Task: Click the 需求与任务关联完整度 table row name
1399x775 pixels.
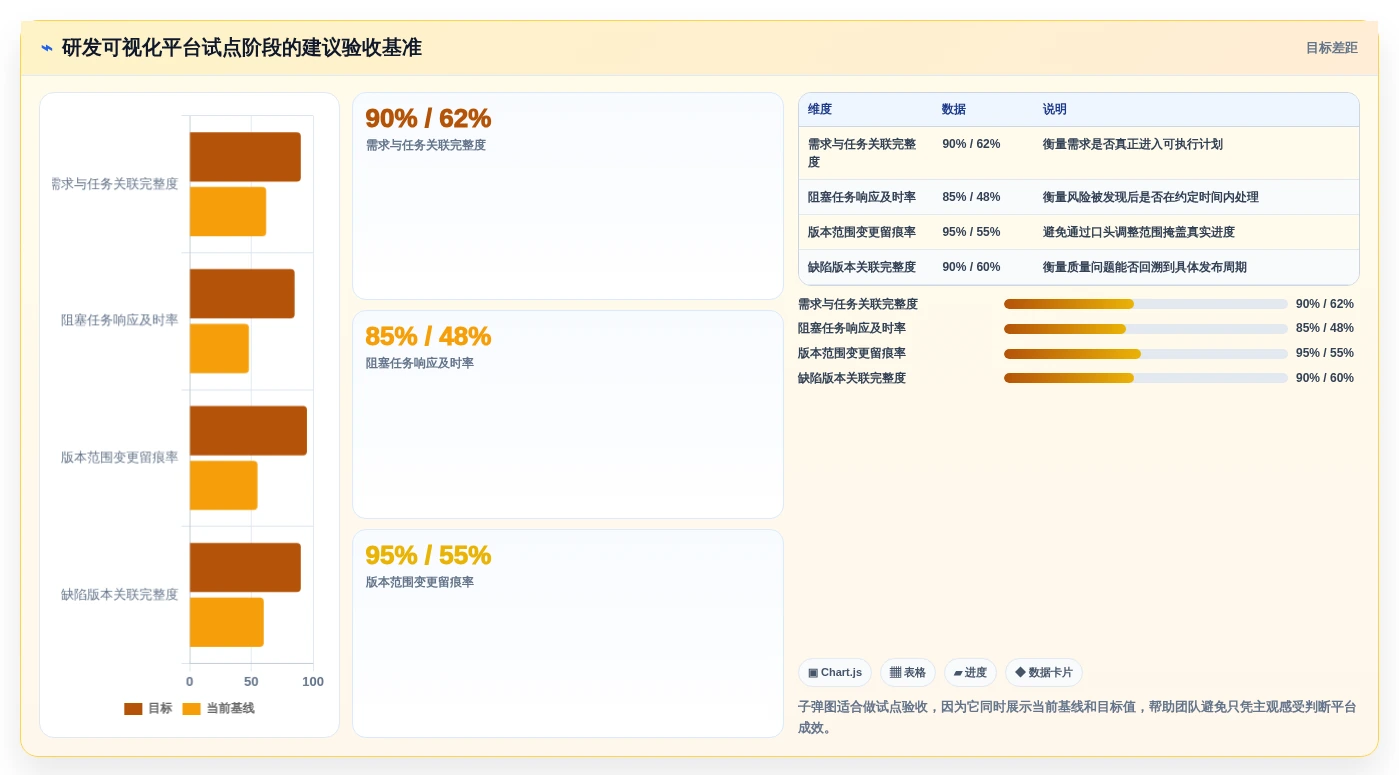Action: point(862,153)
